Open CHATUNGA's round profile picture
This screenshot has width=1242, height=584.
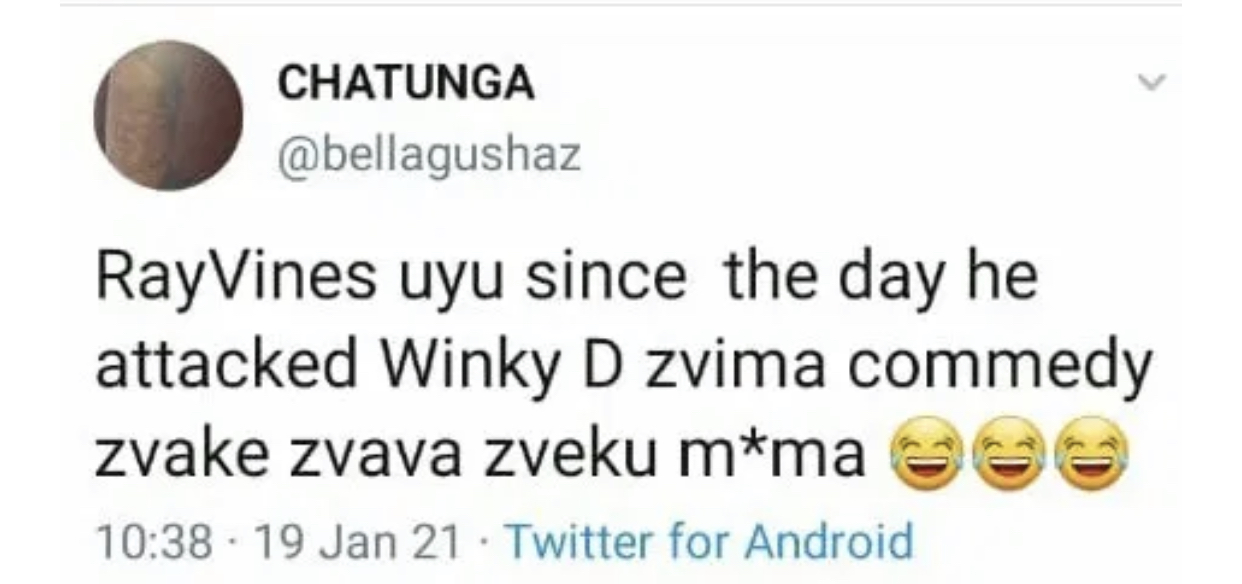coord(168,115)
